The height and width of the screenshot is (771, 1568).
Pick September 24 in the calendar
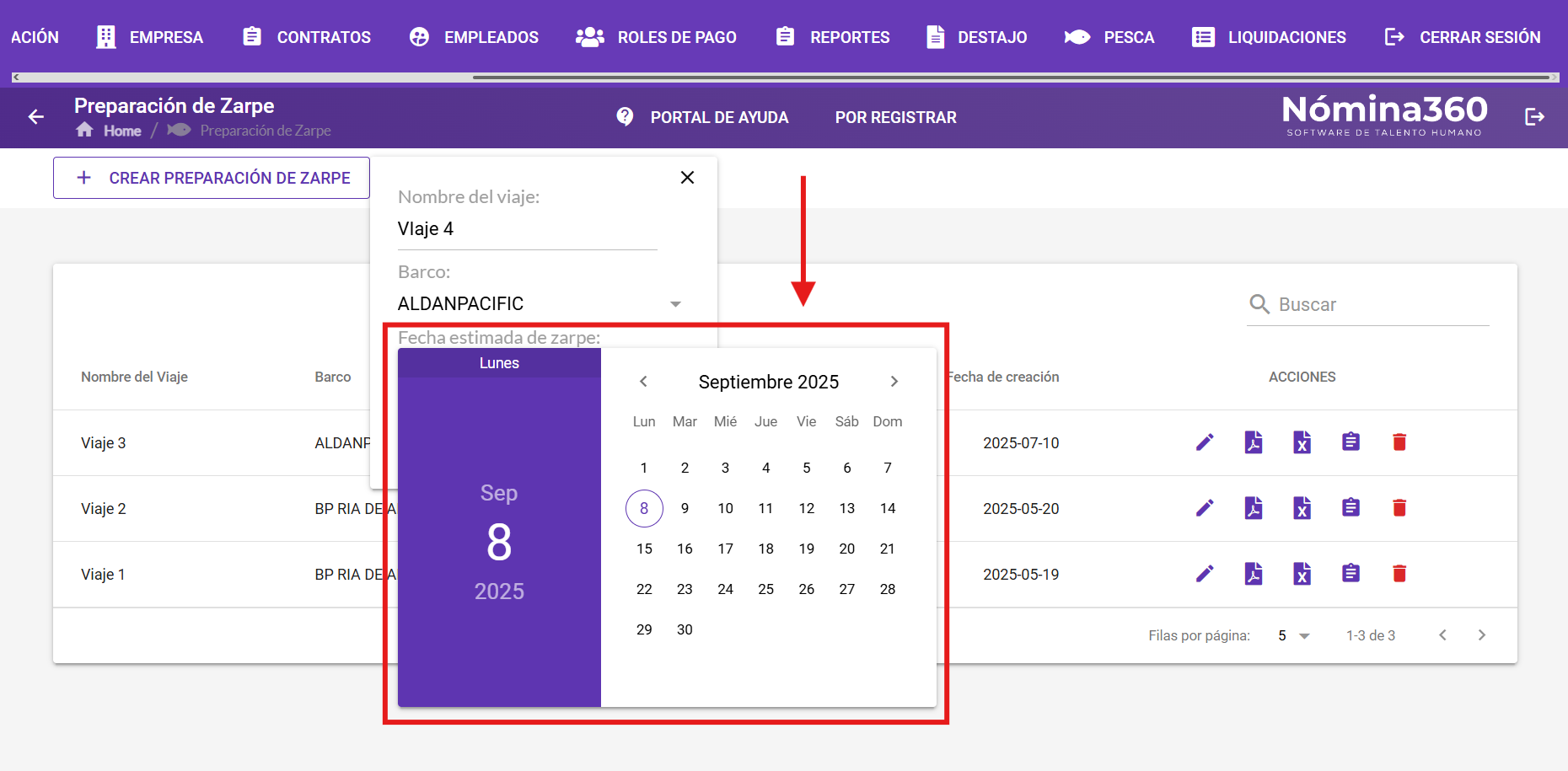[725, 589]
